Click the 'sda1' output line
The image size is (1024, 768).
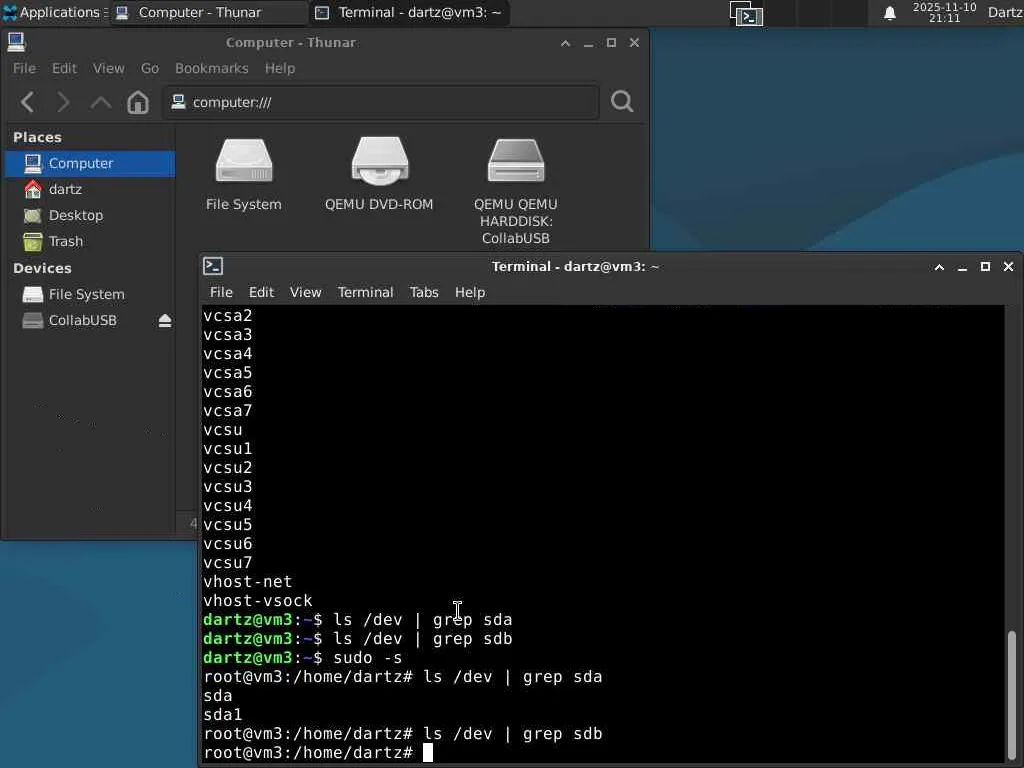223,714
